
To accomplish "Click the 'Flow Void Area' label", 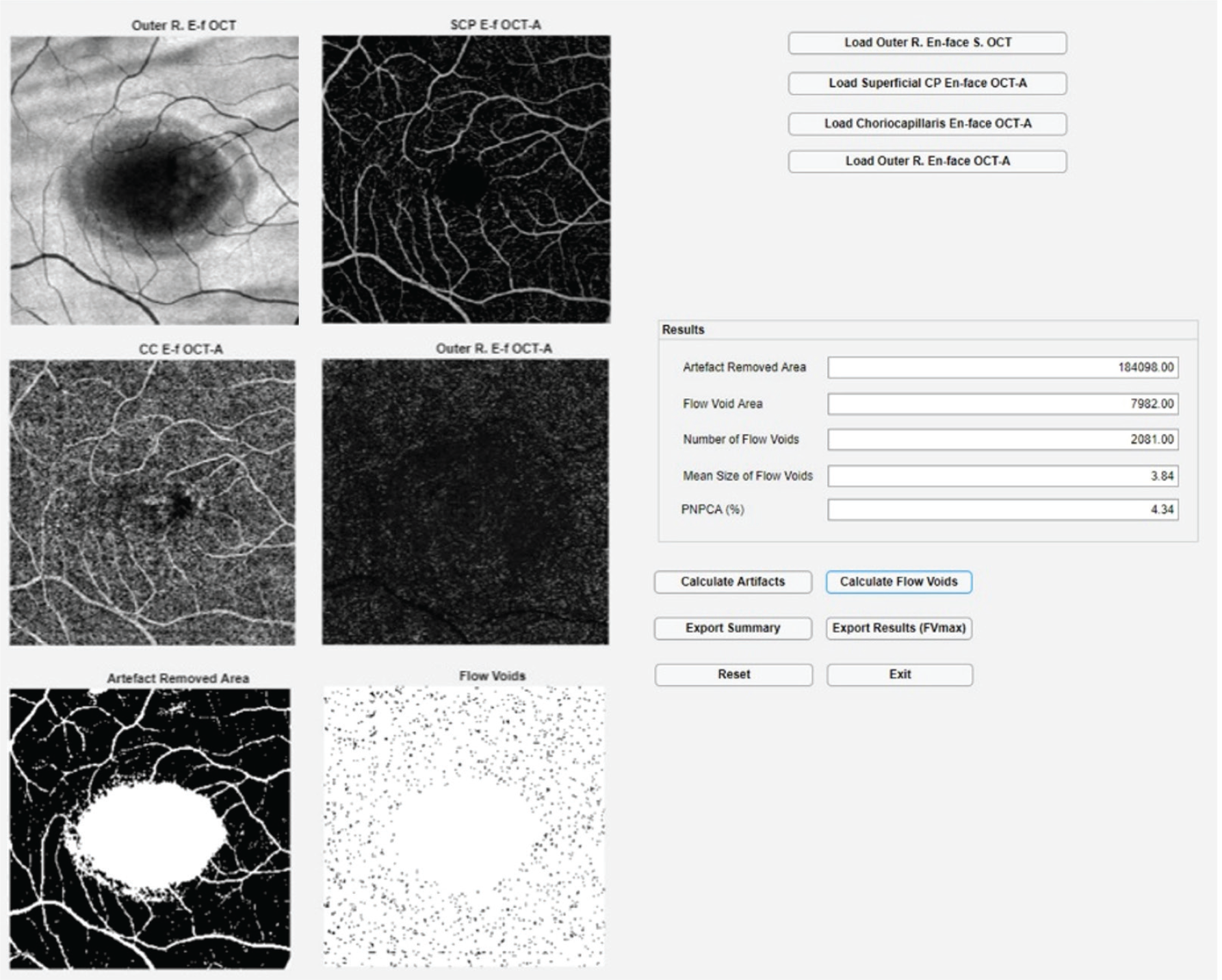I will pos(722,404).
